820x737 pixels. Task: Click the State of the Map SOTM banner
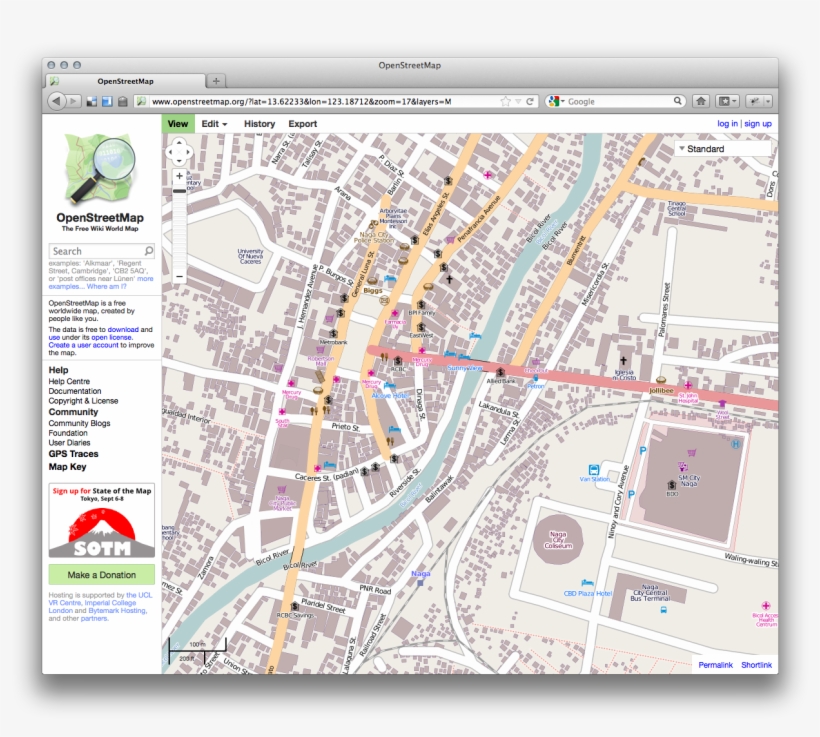click(101, 520)
